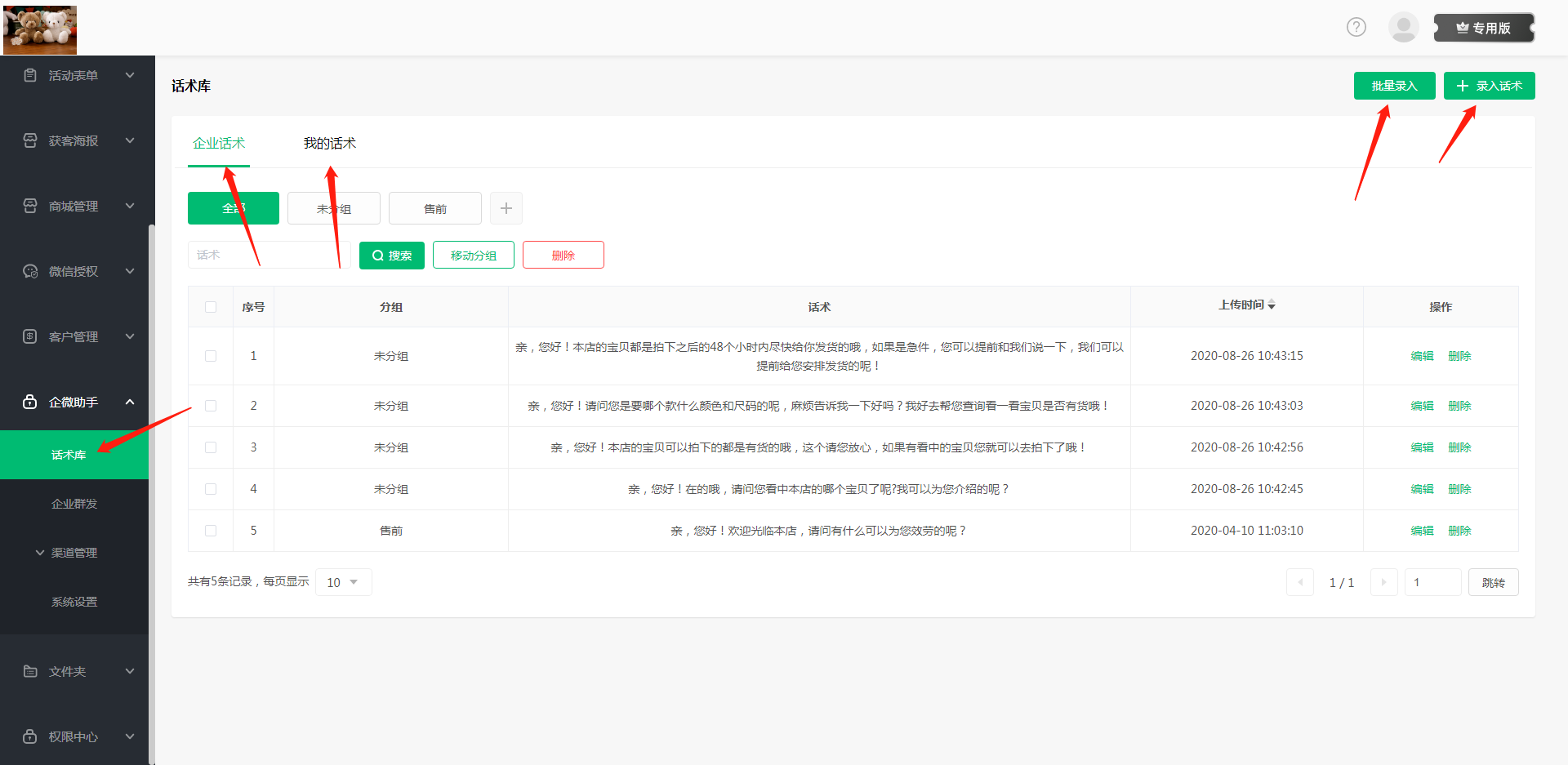Edit row 1 via 编辑 link
1568x765 pixels.
1423,356
